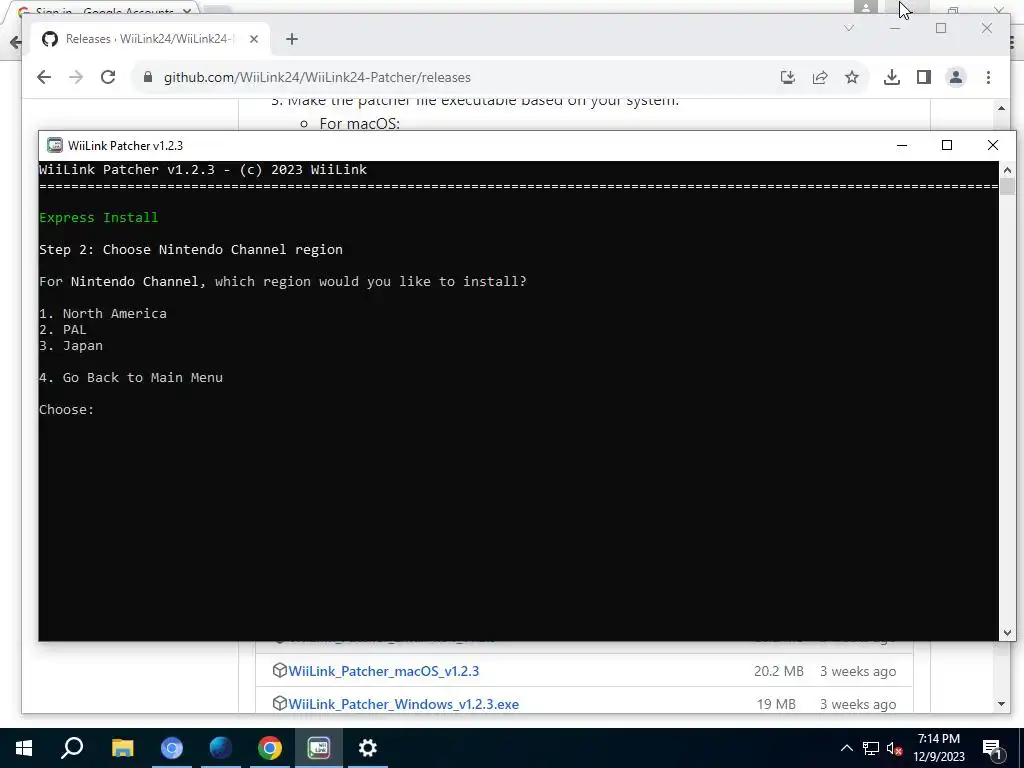The width and height of the screenshot is (1024, 768).
Task: Click the green 'Express Install' heading
Action: [x=99, y=217]
